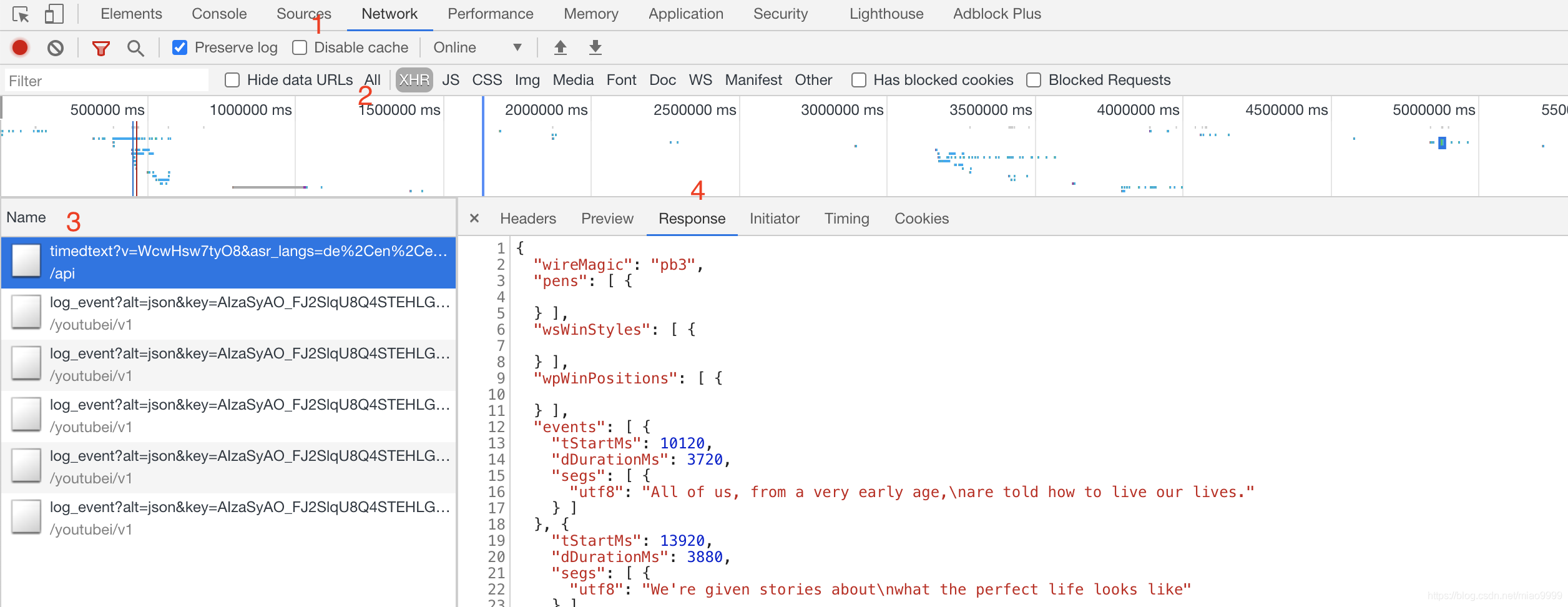Viewport: 1568px width, 607px height.
Task: Switch to the Elements panel
Action: coord(131,14)
